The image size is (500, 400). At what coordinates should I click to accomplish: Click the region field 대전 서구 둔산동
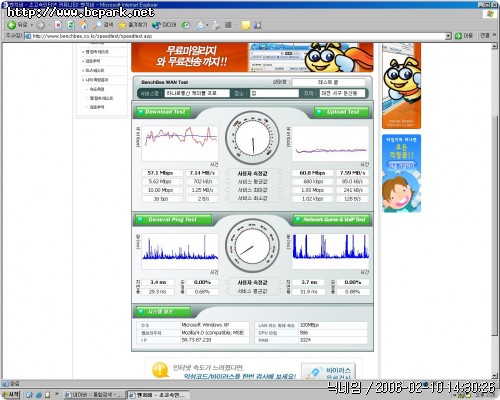coord(342,93)
